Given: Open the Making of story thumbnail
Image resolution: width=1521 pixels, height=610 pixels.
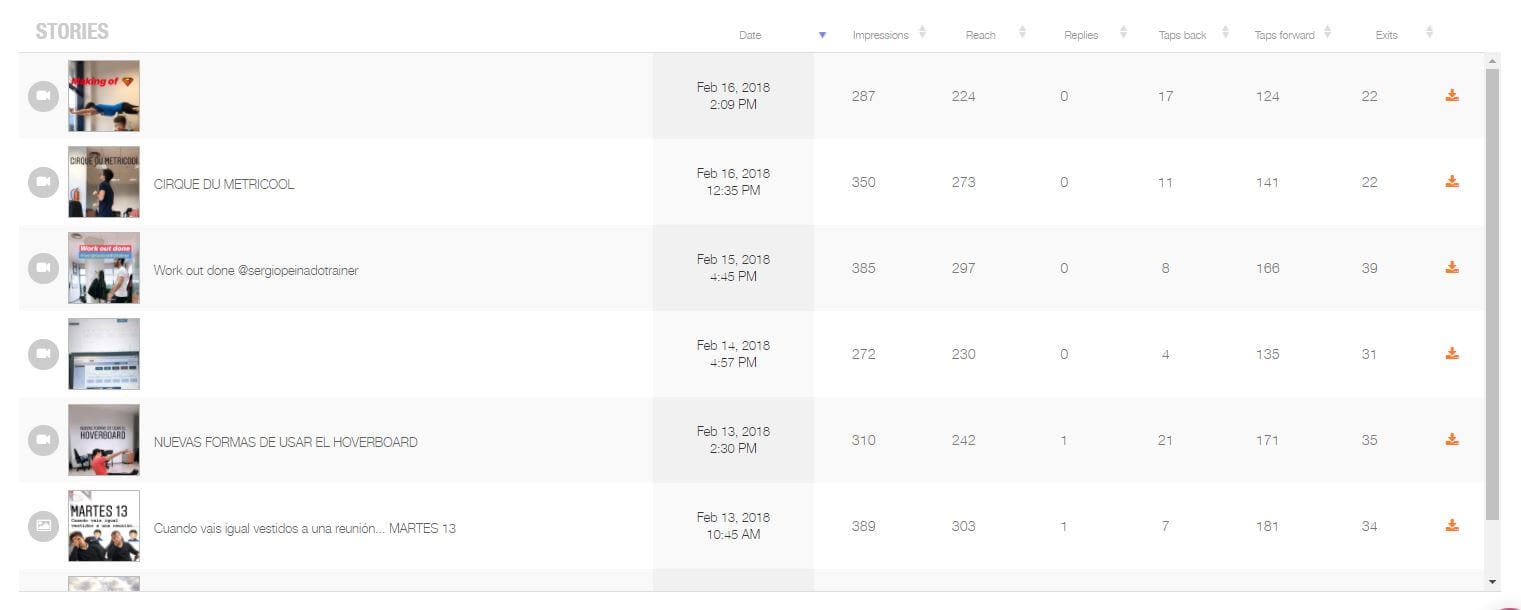Looking at the screenshot, I should [x=104, y=96].
